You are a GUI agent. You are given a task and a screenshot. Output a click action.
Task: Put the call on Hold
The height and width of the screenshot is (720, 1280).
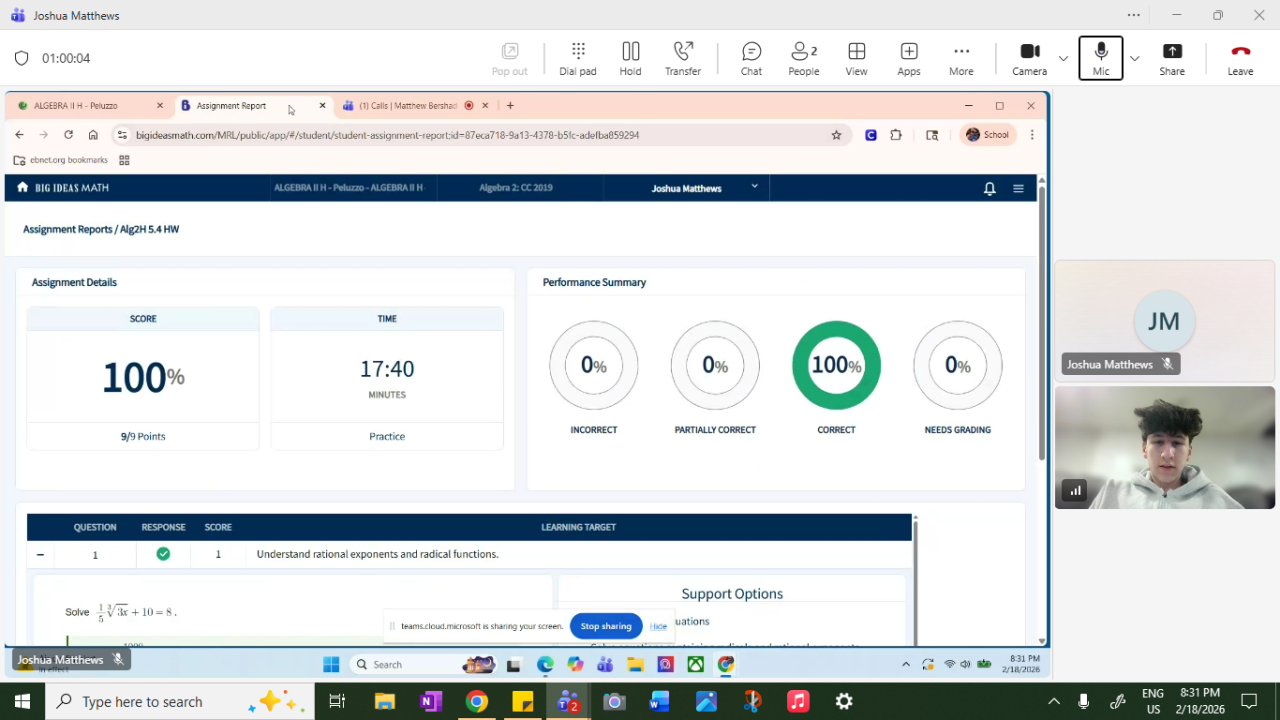(630, 58)
